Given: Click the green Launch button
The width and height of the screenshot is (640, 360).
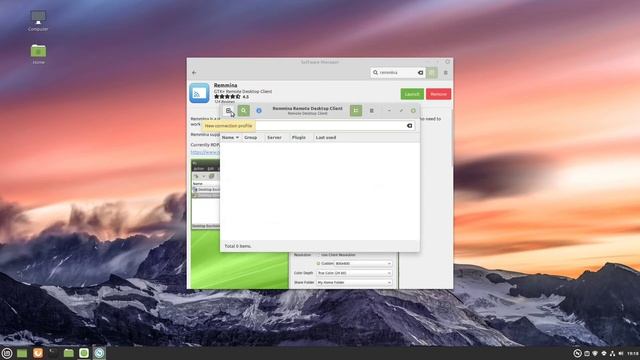Looking at the screenshot, I should click(412, 94).
